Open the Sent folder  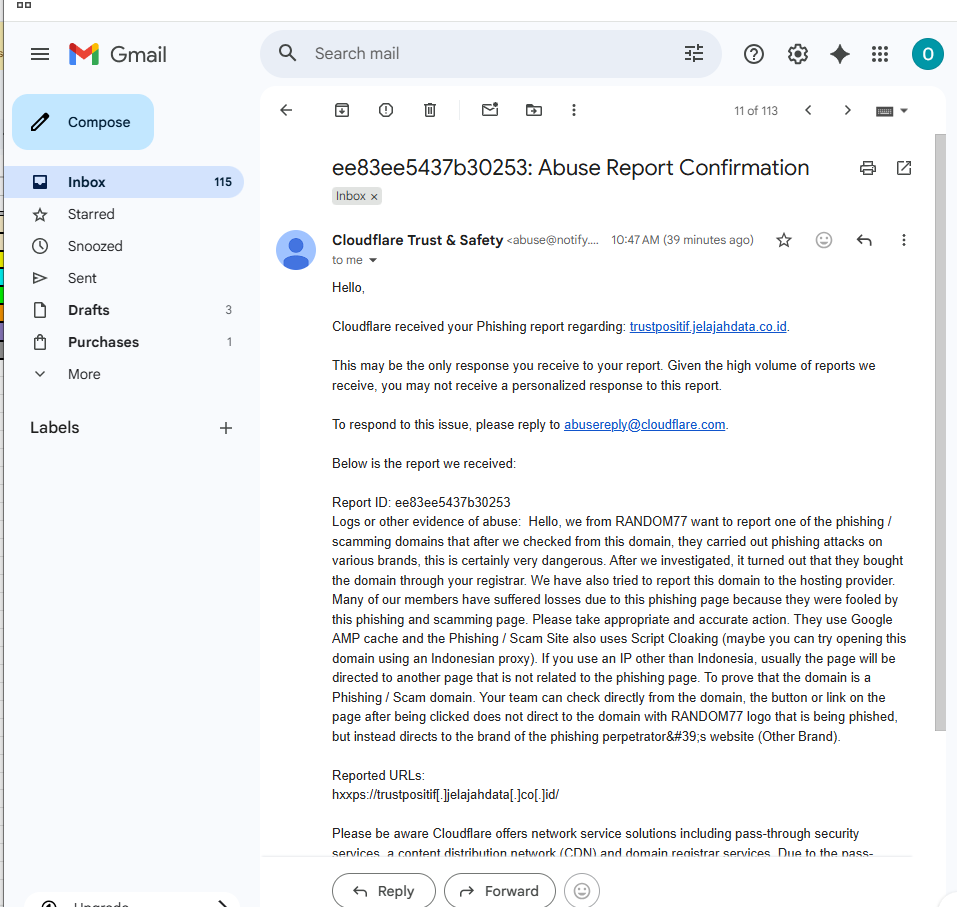[124, 278]
